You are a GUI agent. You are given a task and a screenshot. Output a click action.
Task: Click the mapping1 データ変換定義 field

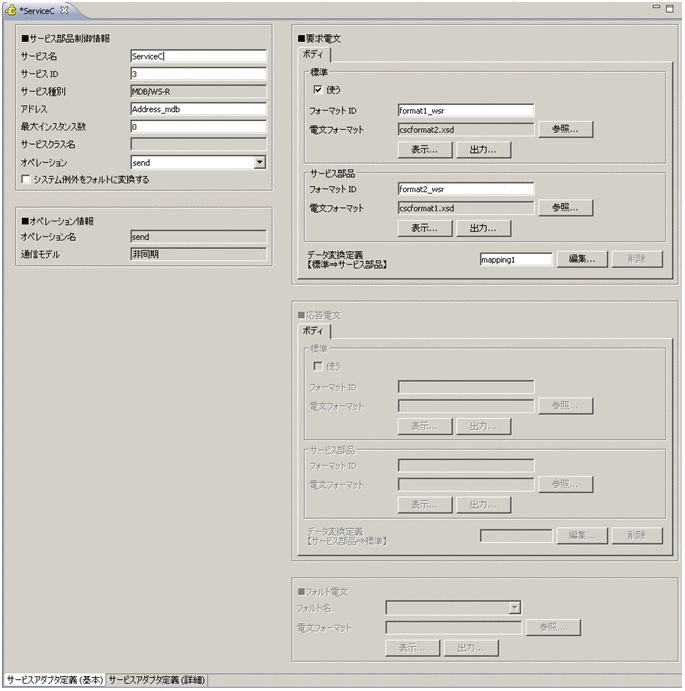pos(515,258)
